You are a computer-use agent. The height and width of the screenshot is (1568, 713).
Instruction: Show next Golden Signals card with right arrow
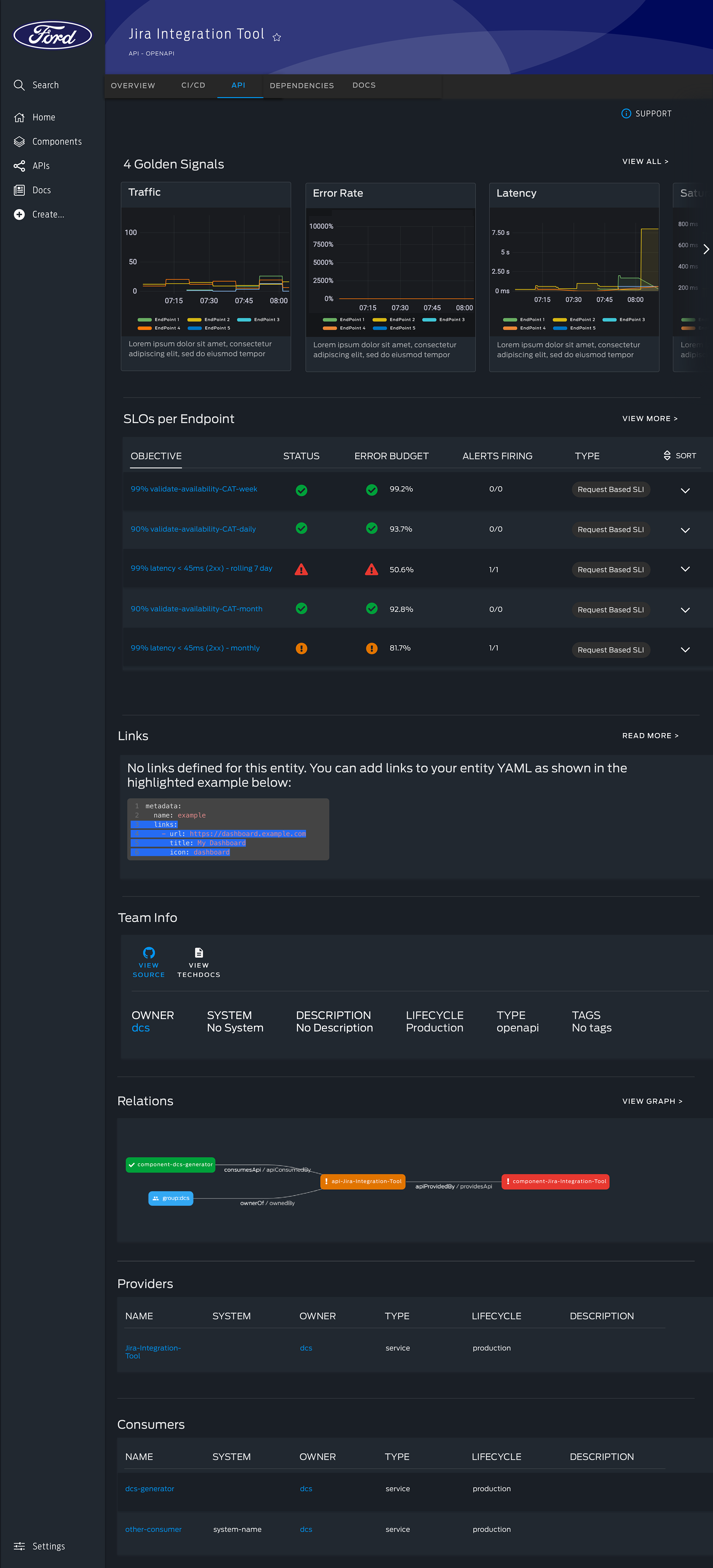tap(706, 249)
